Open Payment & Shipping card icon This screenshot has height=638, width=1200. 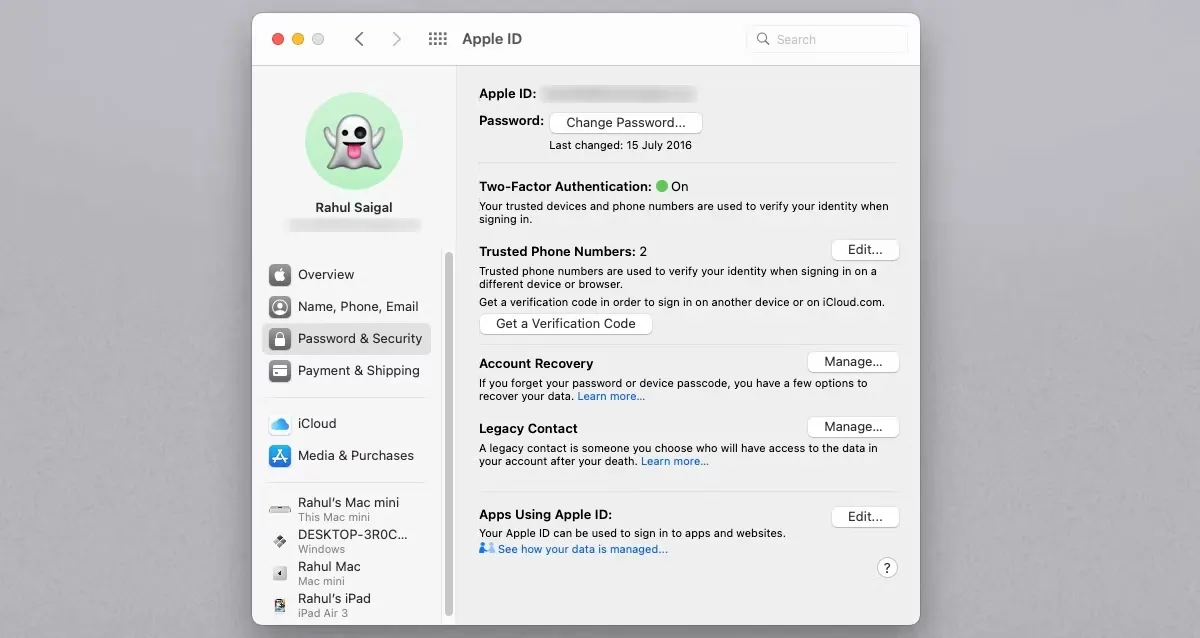click(x=280, y=371)
